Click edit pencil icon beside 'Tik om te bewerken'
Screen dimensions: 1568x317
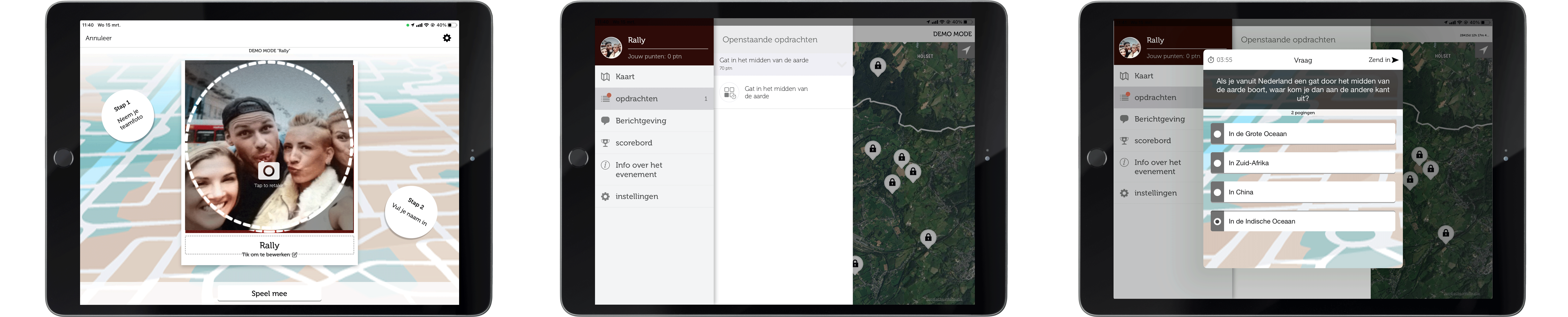(295, 255)
